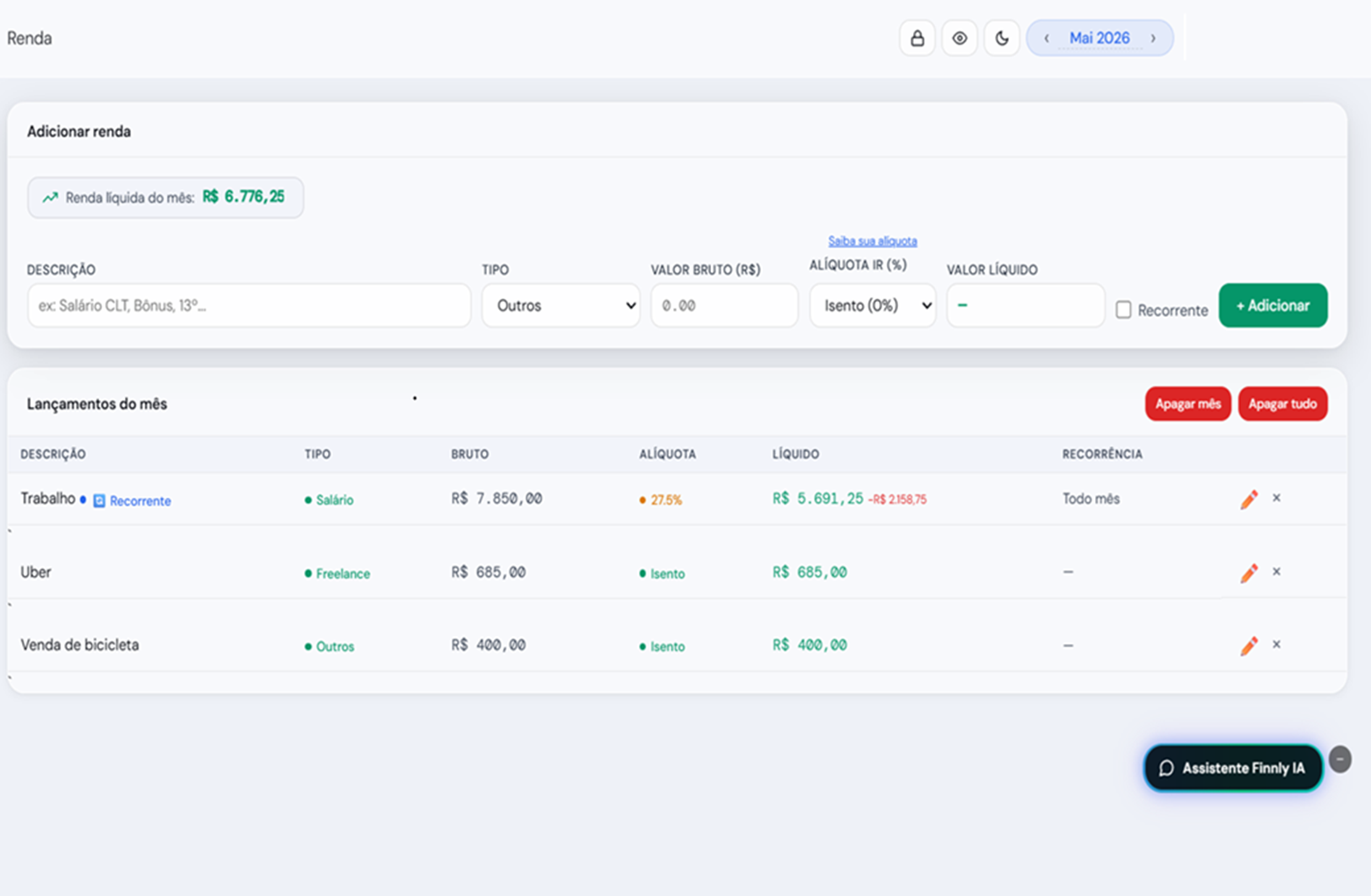Open the Saiba sua alíquota link
The height and width of the screenshot is (896, 1371).
tap(873, 241)
